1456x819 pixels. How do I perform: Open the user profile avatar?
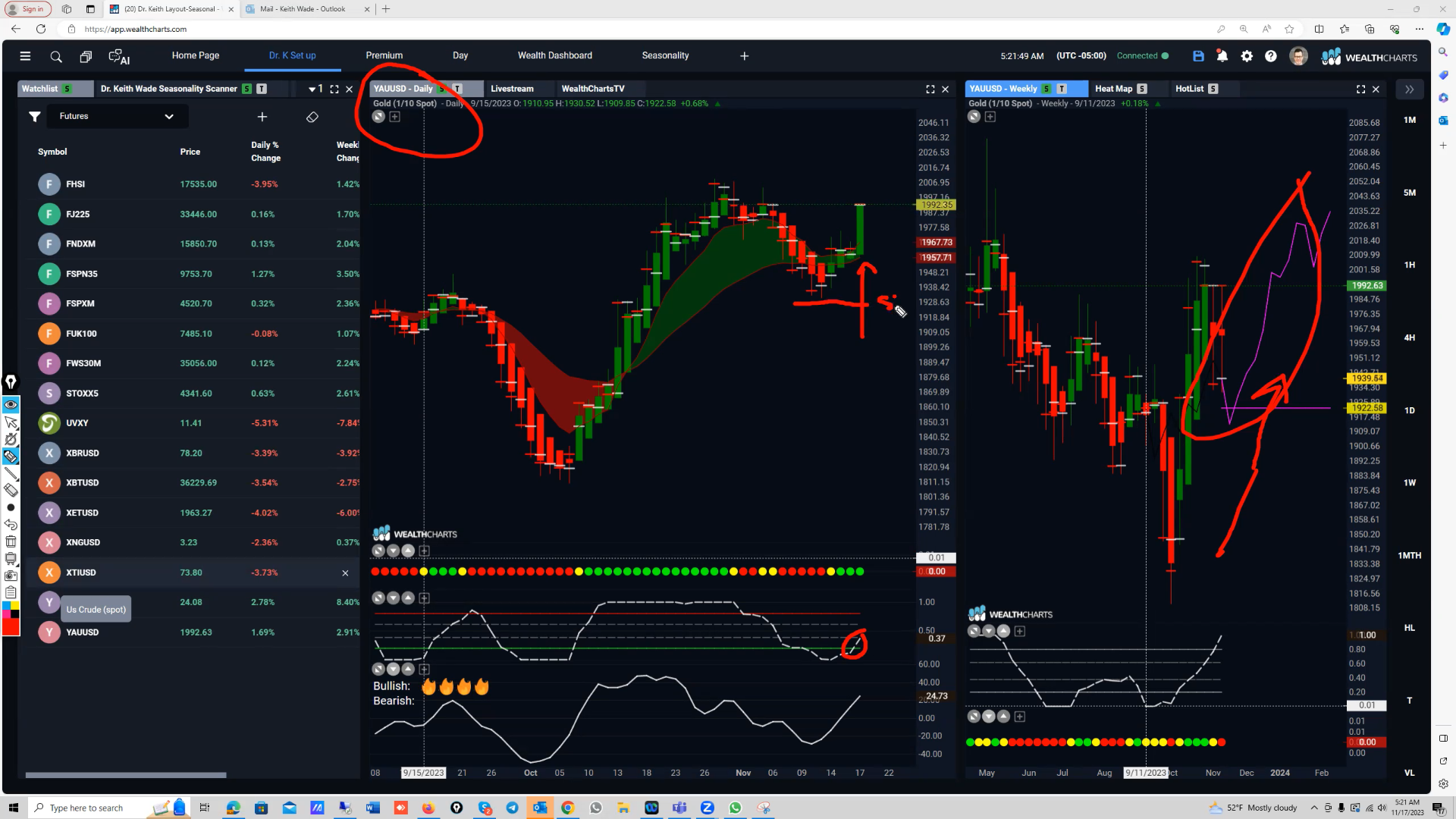[x=1298, y=56]
